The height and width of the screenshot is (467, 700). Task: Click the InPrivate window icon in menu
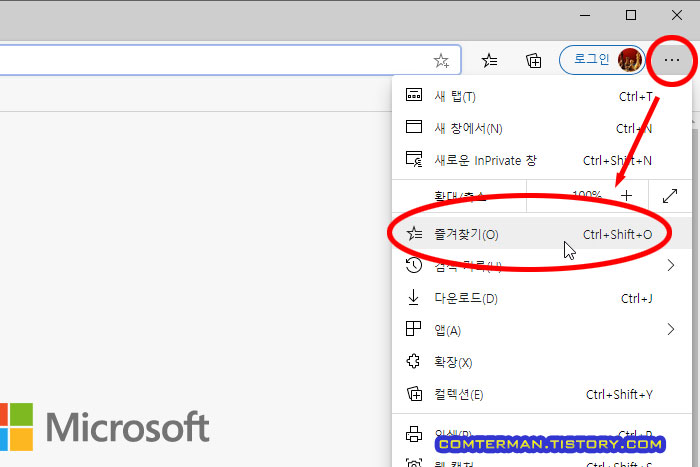coord(414,159)
